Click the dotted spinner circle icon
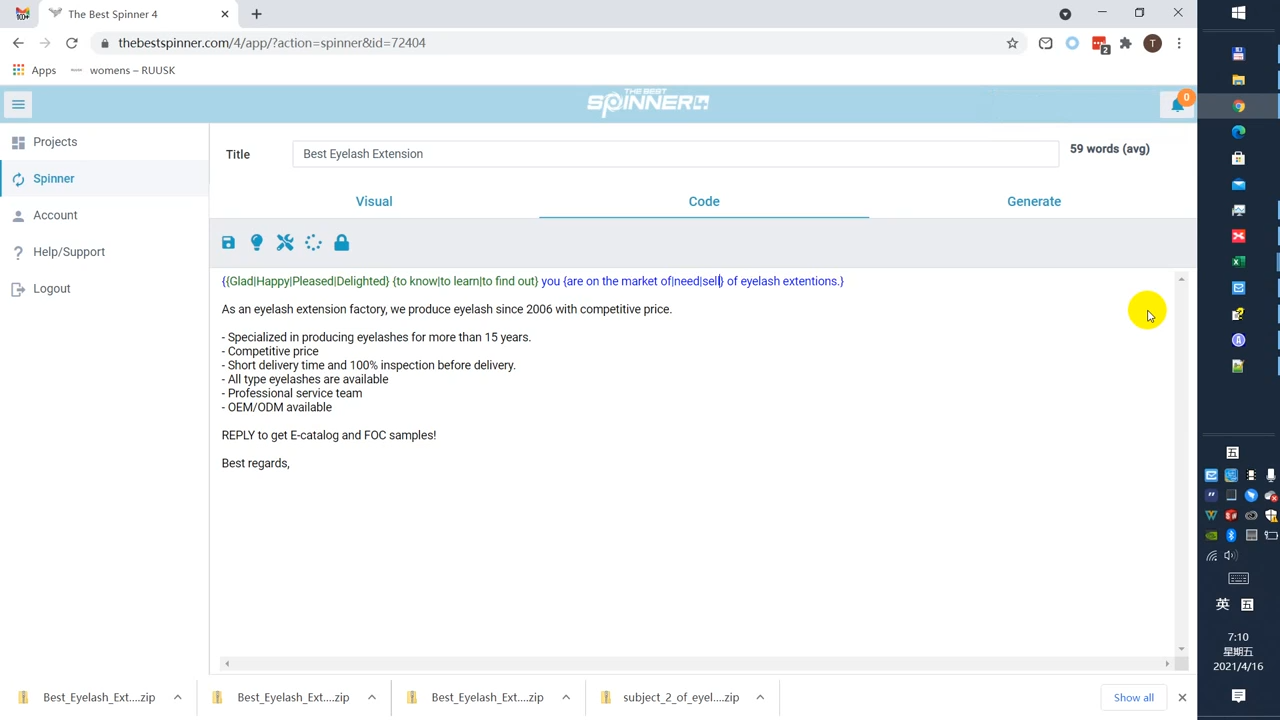 (x=313, y=243)
